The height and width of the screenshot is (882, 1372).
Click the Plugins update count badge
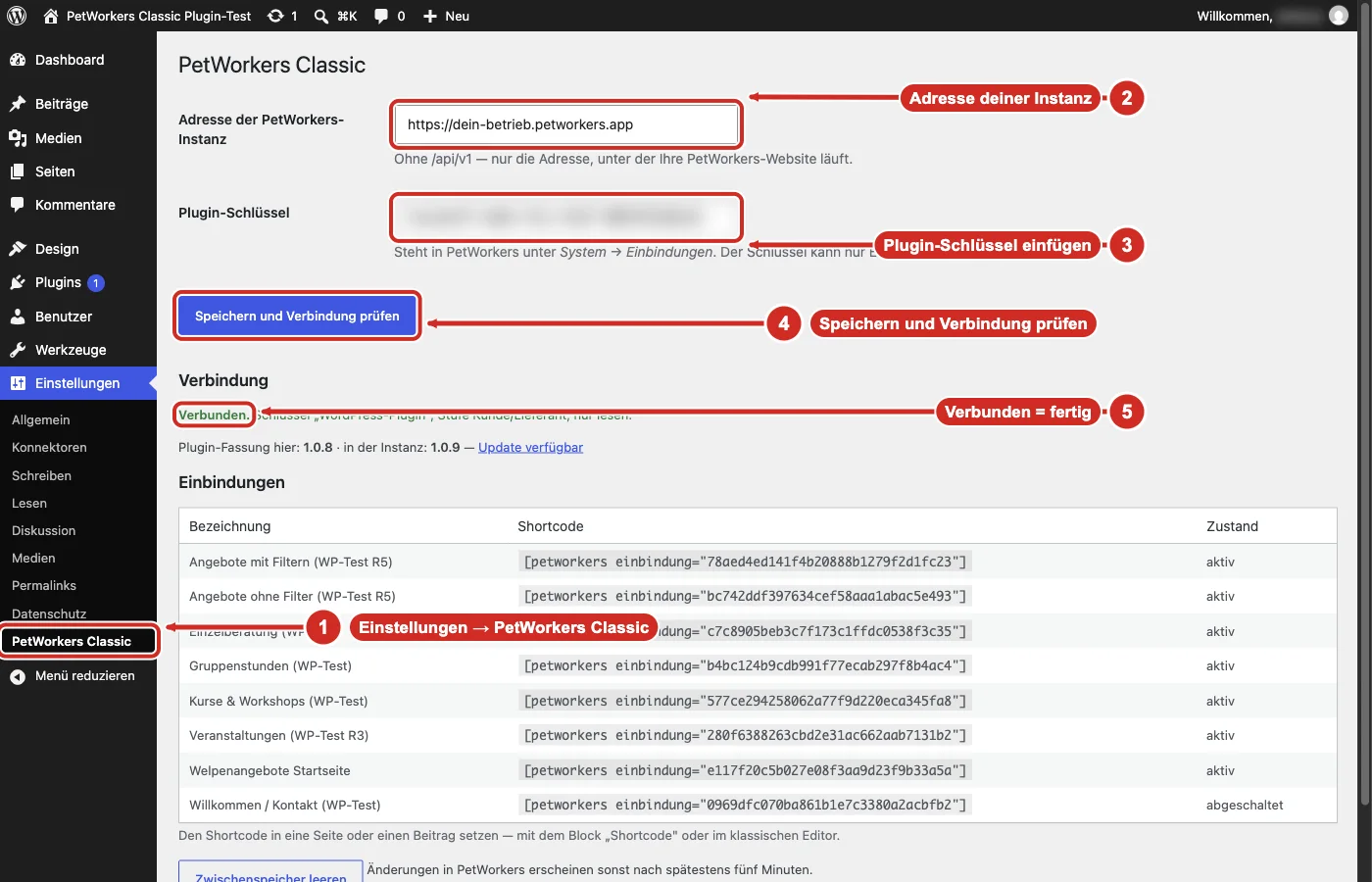tap(96, 283)
